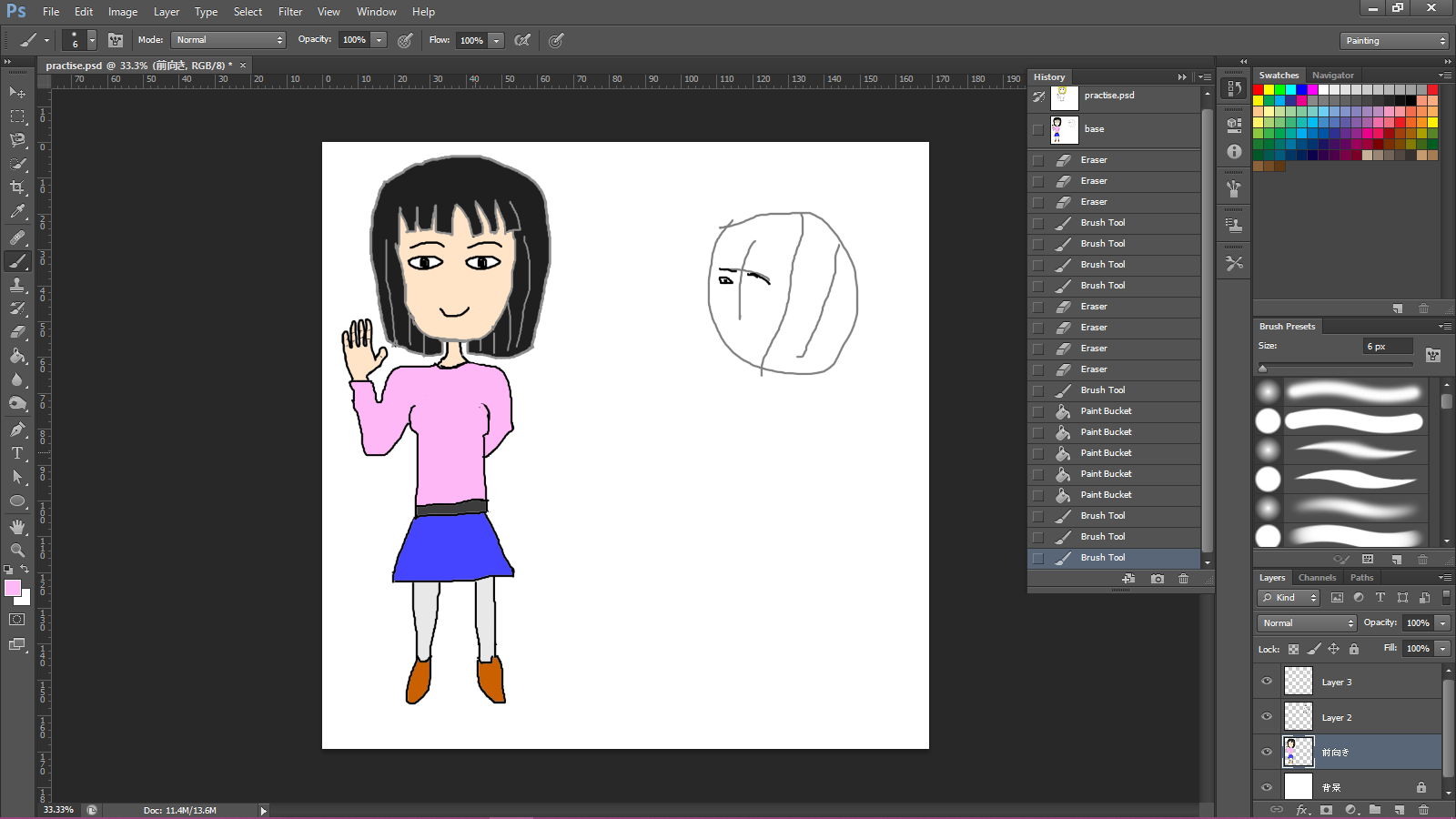Click the foreground color pink swatch
Image resolution: width=1456 pixels, height=819 pixels.
click(x=12, y=588)
